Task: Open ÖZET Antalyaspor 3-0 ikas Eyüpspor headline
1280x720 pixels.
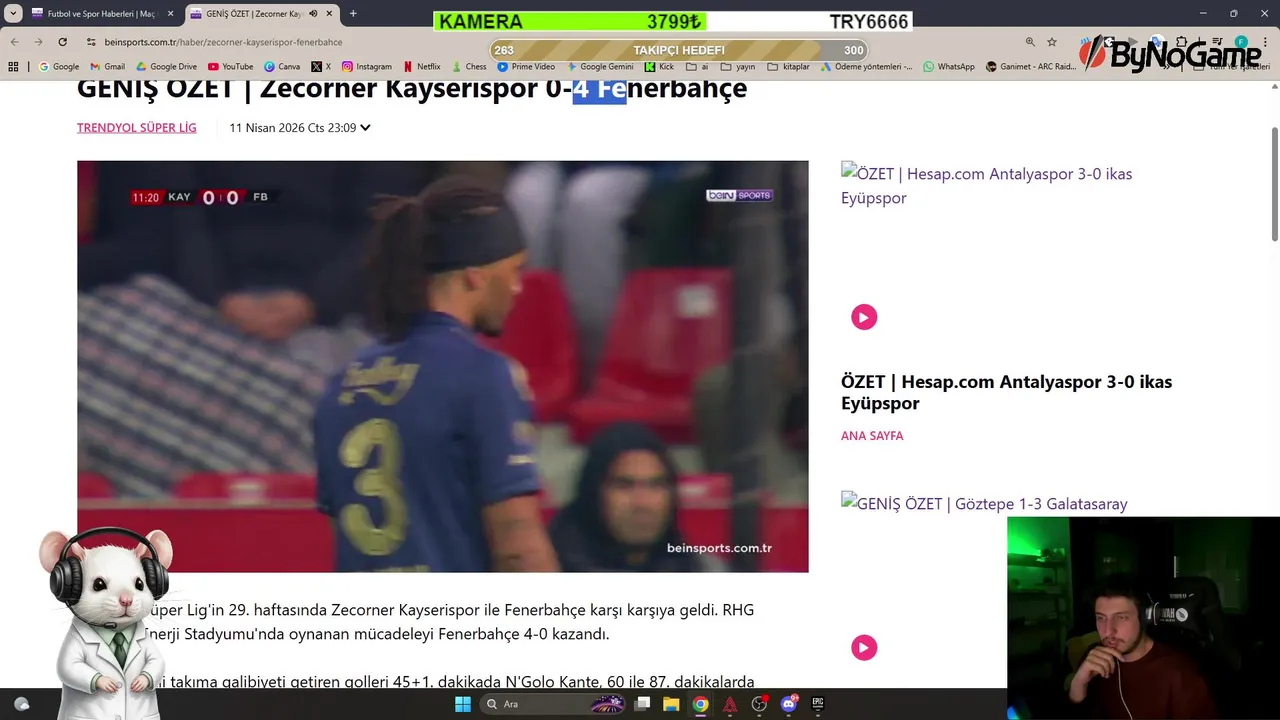Action: [1006, 392]
